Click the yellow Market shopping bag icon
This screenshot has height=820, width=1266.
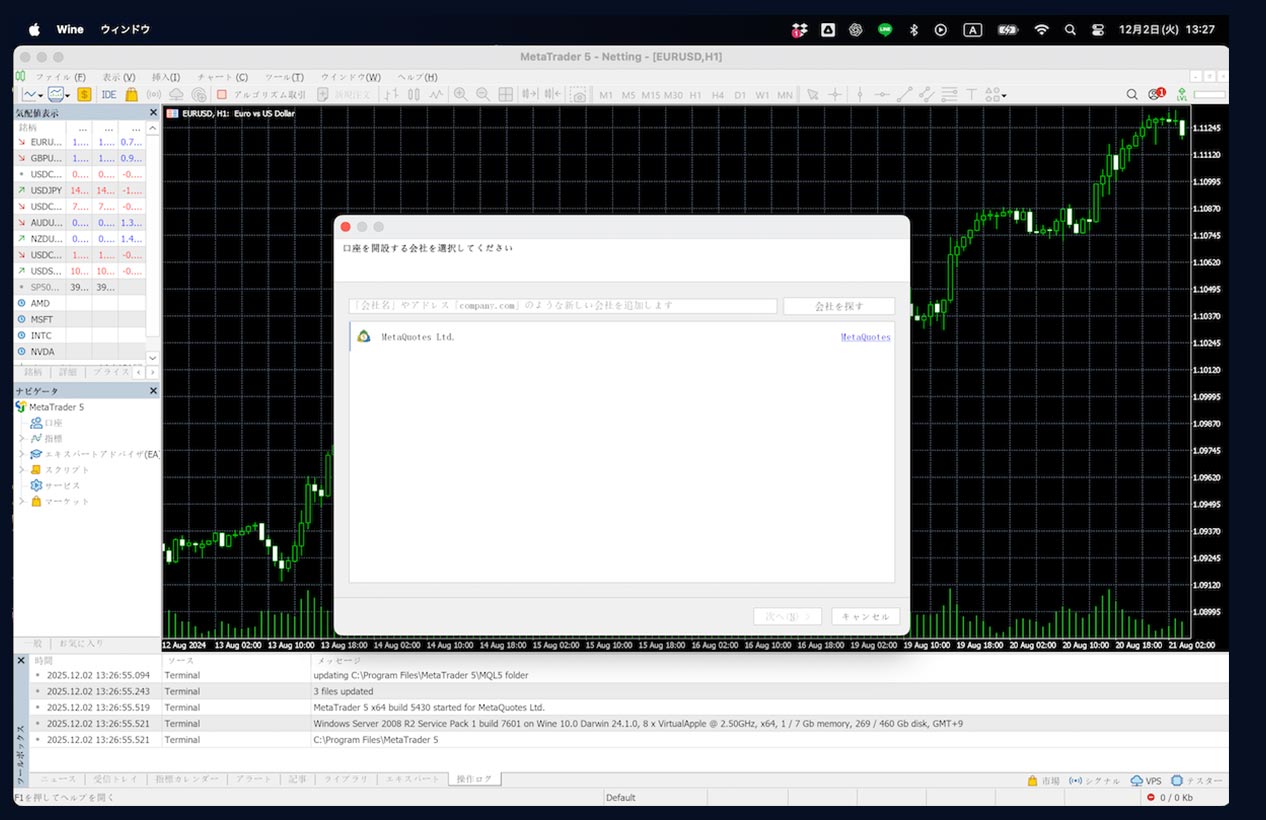[131, 95]
